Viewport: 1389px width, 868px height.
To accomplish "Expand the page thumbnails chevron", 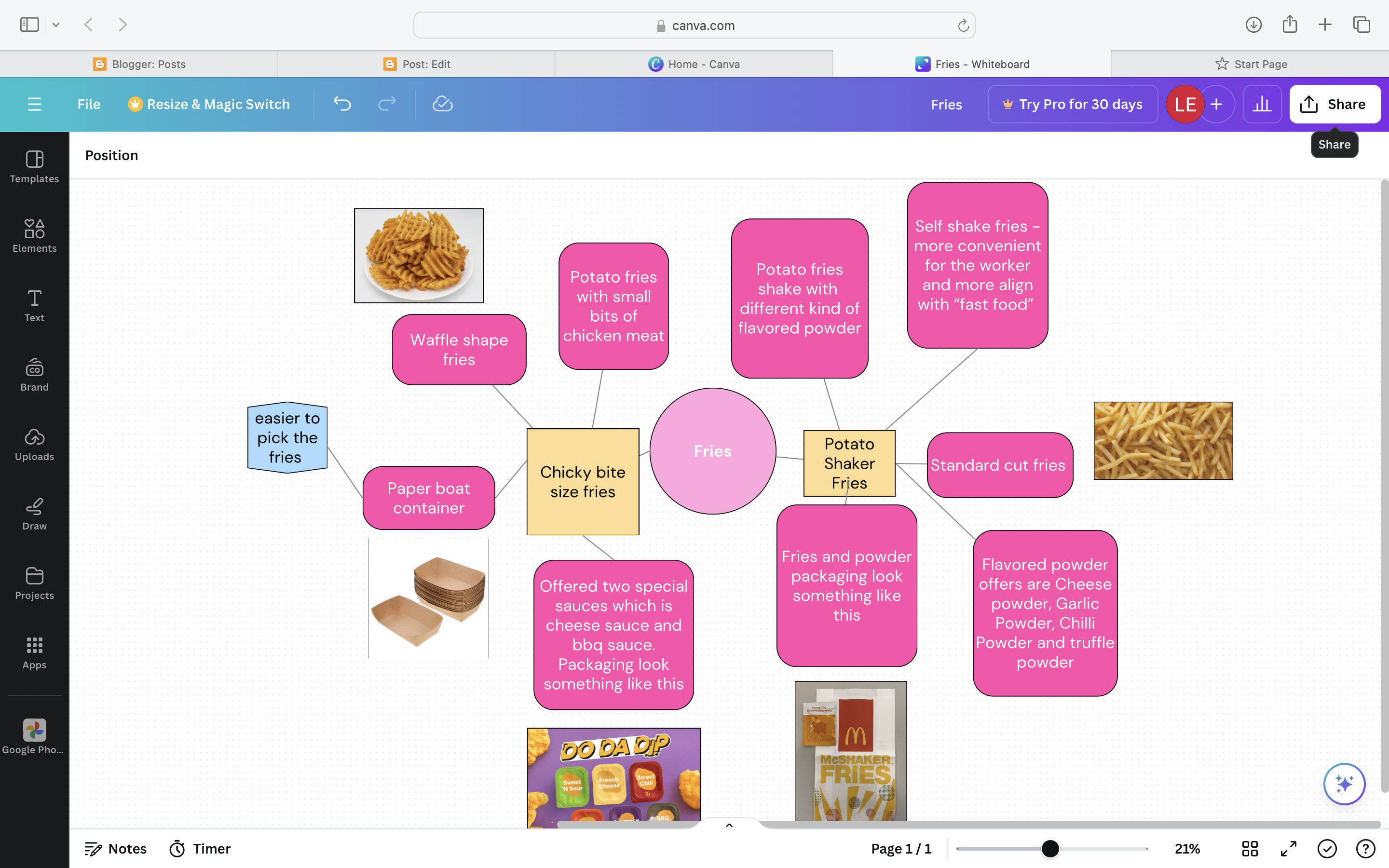I will 729,826.
